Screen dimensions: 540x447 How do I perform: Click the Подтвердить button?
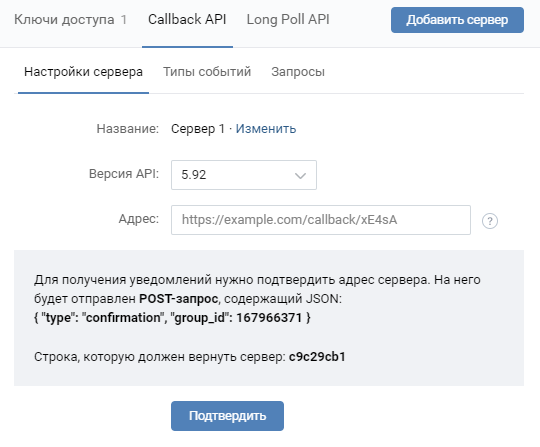[x=227, y=416]
